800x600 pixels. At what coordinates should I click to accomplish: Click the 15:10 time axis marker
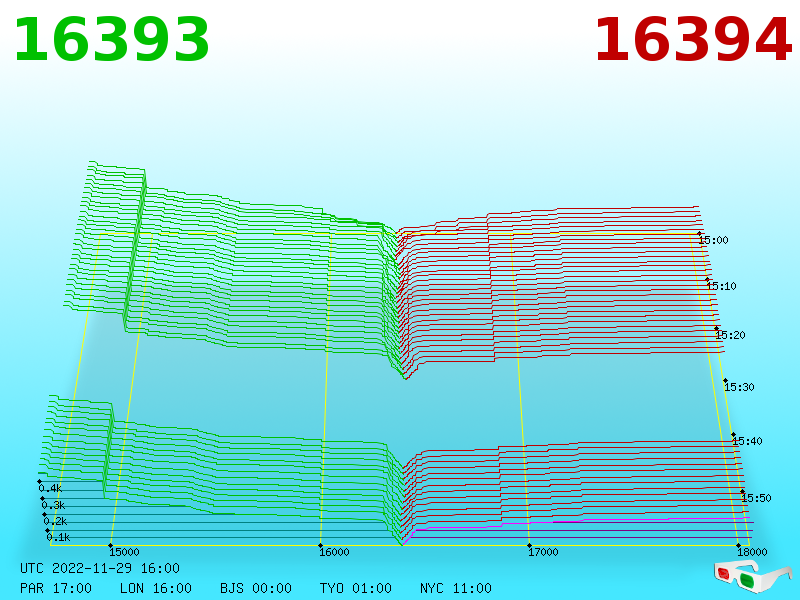coord(721,286)
